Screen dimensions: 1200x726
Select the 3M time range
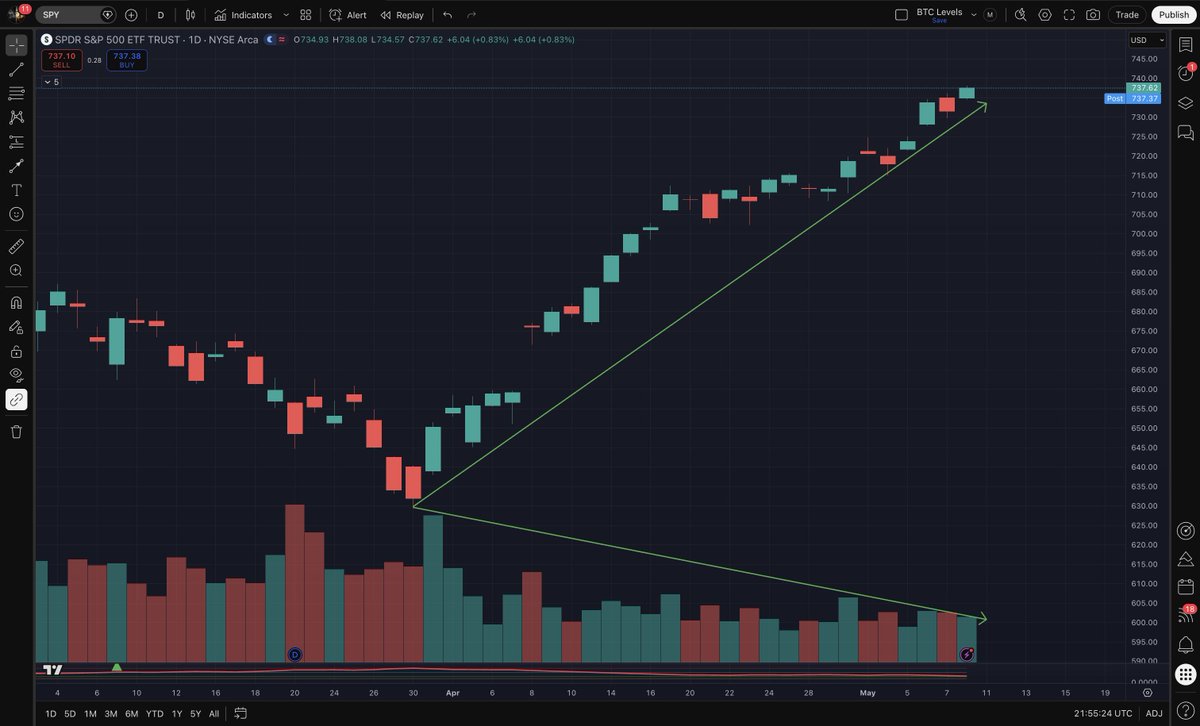111,714
